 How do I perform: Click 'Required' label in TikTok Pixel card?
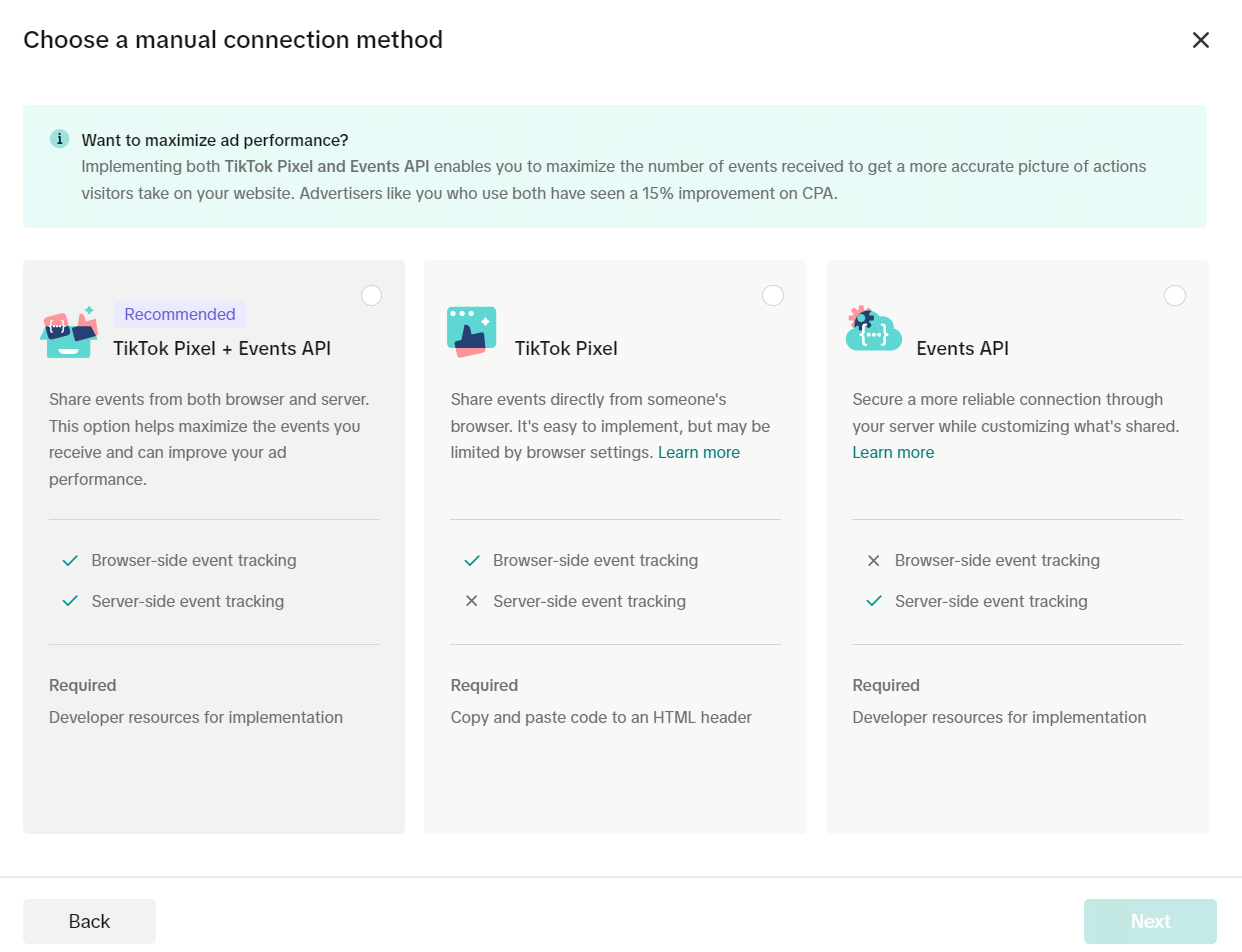[x=484, y=686]
